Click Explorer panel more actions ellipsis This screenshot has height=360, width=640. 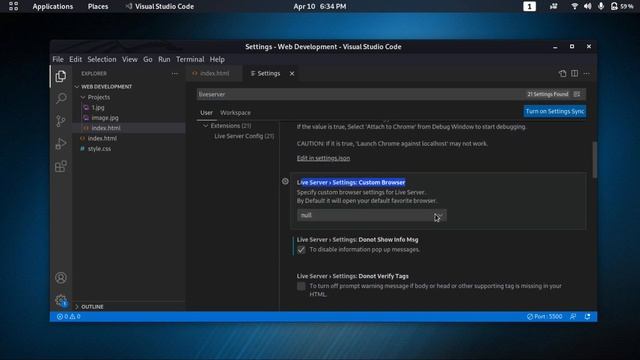[x=175, y=73]
